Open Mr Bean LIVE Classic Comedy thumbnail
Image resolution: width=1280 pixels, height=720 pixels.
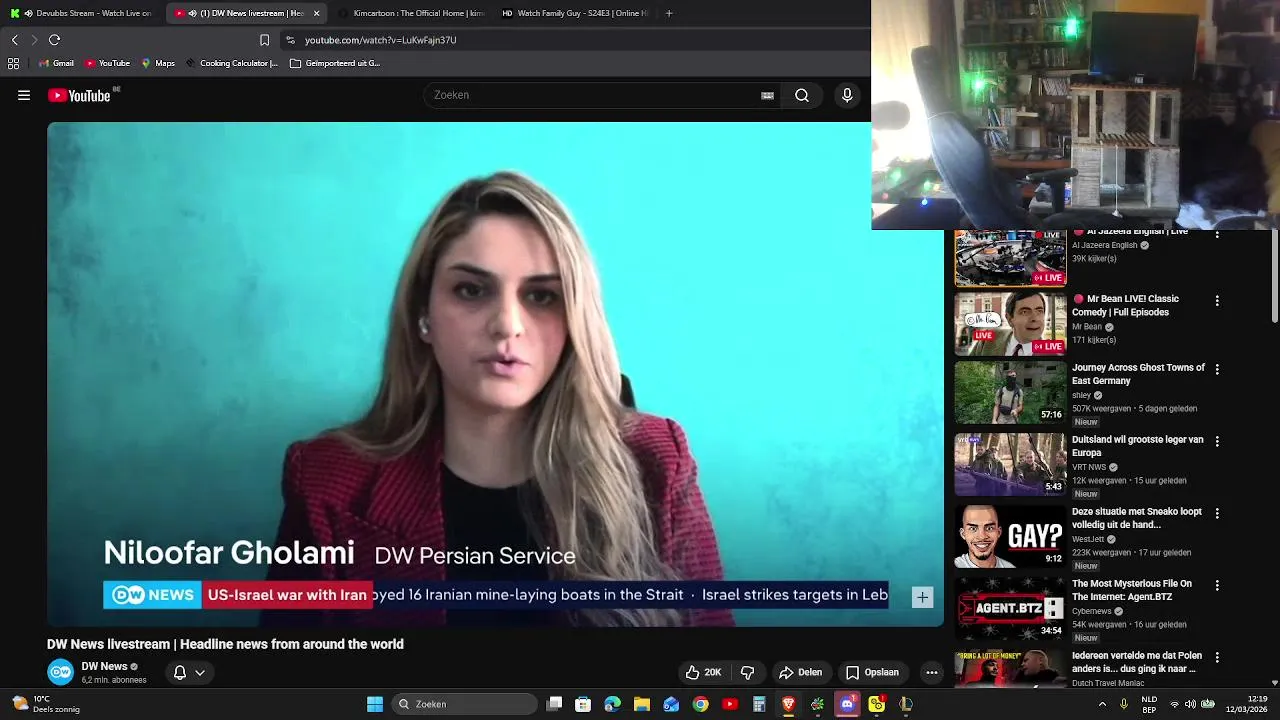click(x=1010, y=323)
